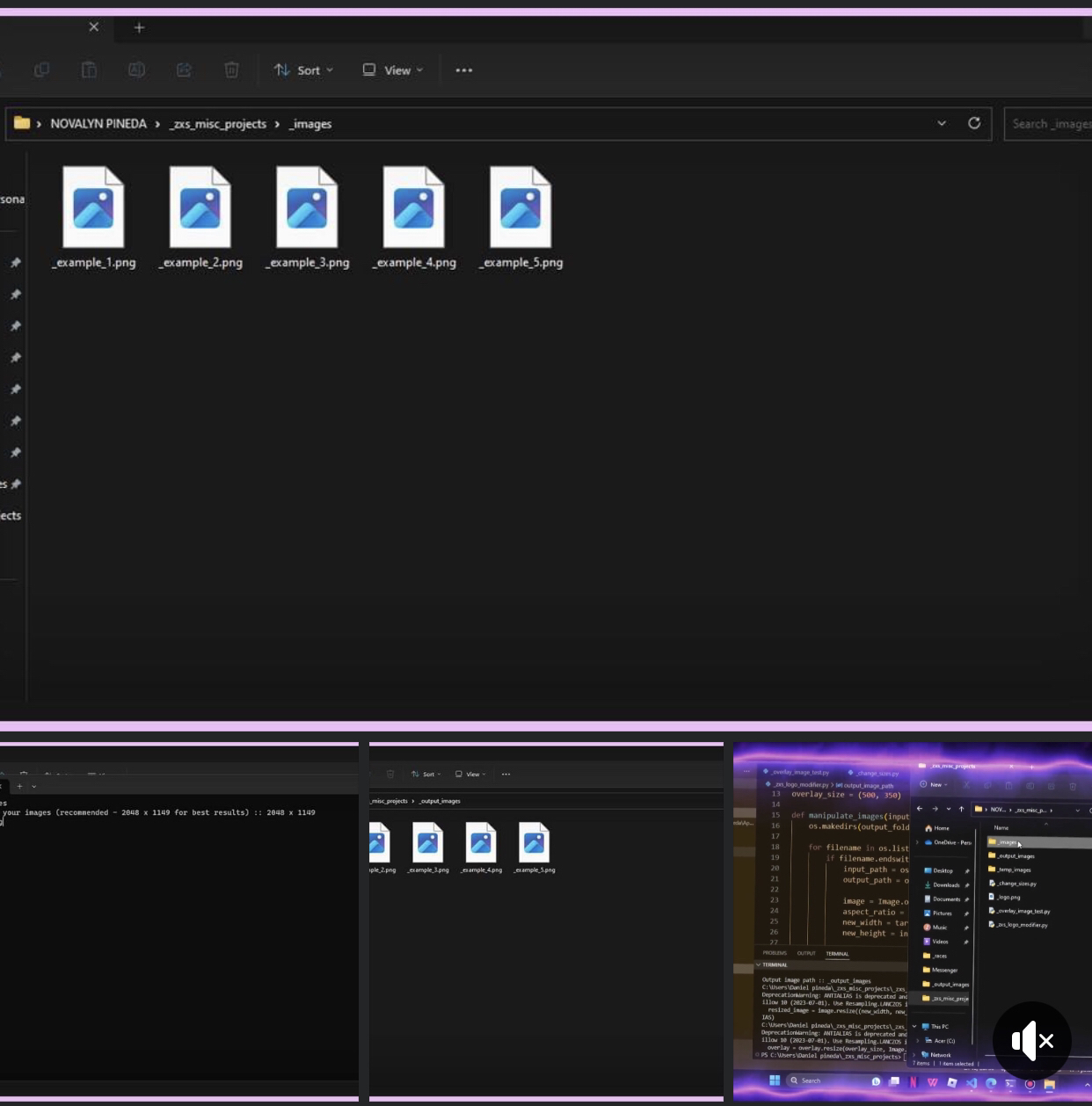The height and width of the screenshot is (1106, 1092).
Task: Add a new tab in main File Explorer
Action: (x=139, y=27)
